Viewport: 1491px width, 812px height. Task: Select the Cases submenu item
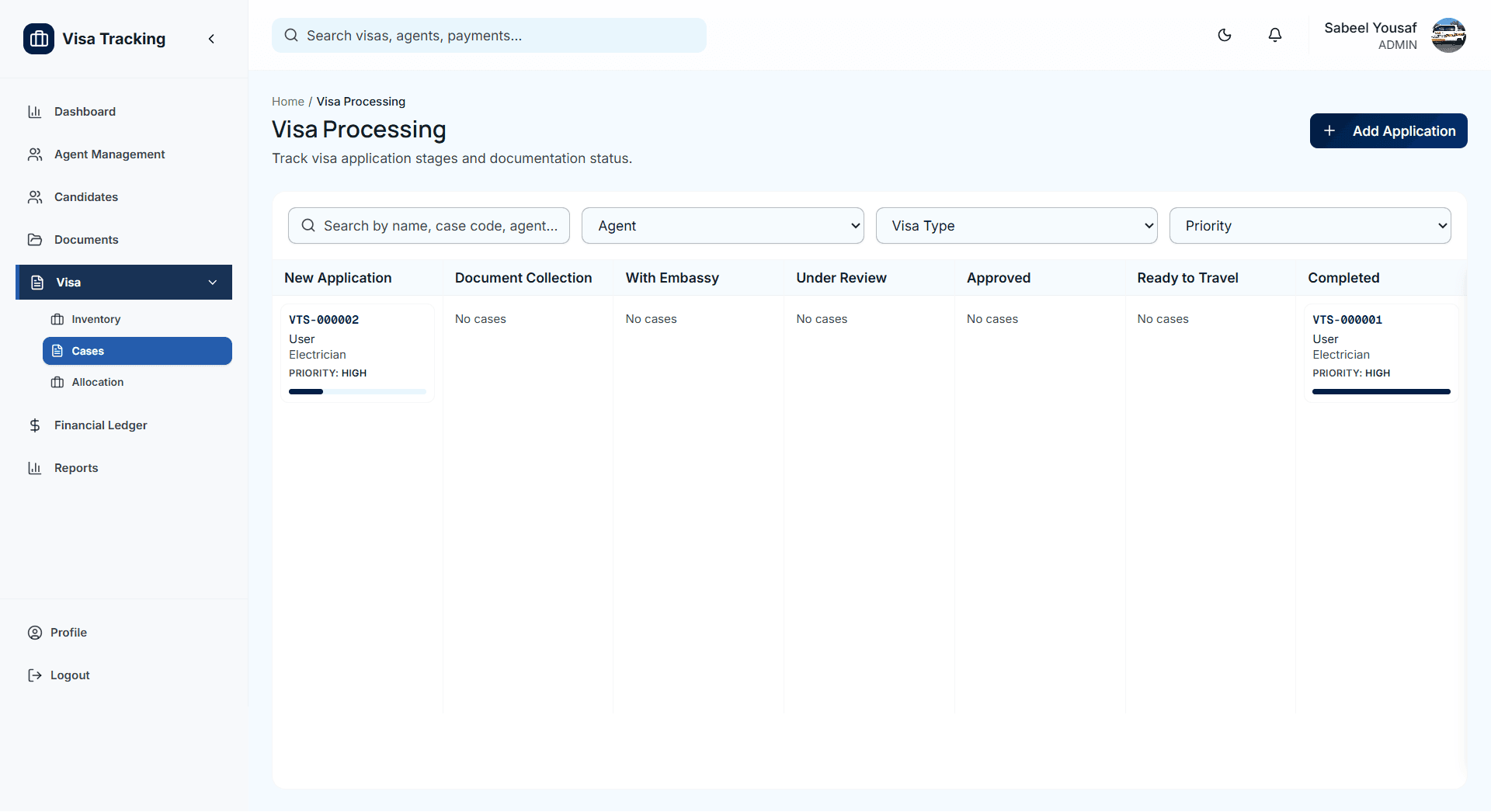point(137,351)
